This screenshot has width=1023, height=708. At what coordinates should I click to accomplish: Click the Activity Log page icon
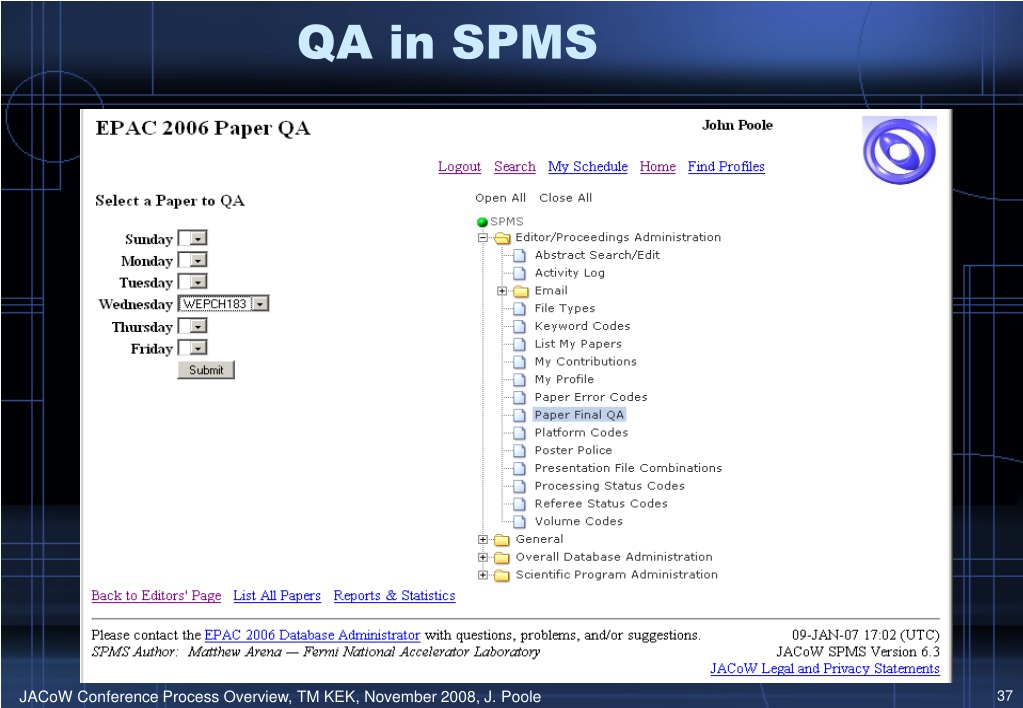click(x=519, y=273)
